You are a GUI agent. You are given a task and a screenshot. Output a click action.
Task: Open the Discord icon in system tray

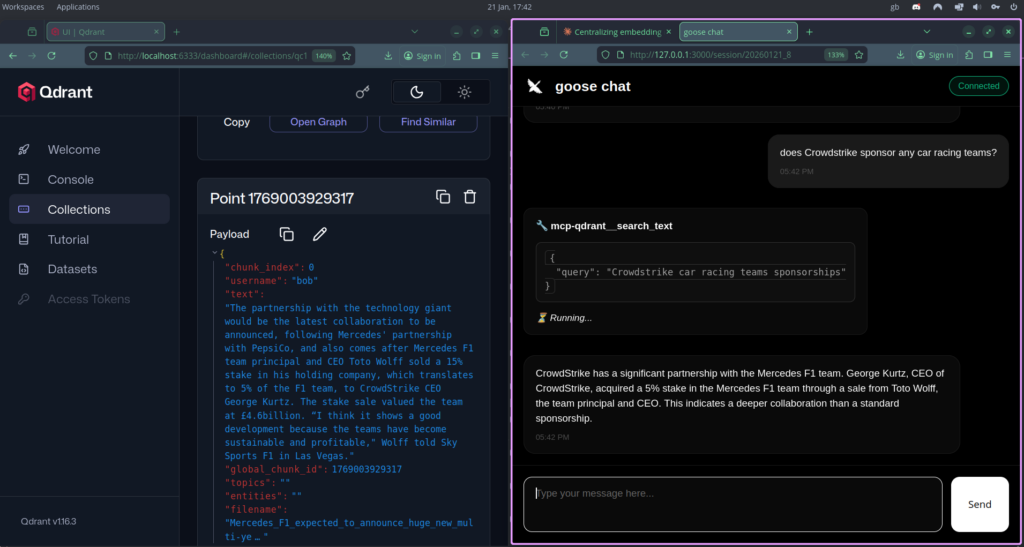click(x=916, y=7)
